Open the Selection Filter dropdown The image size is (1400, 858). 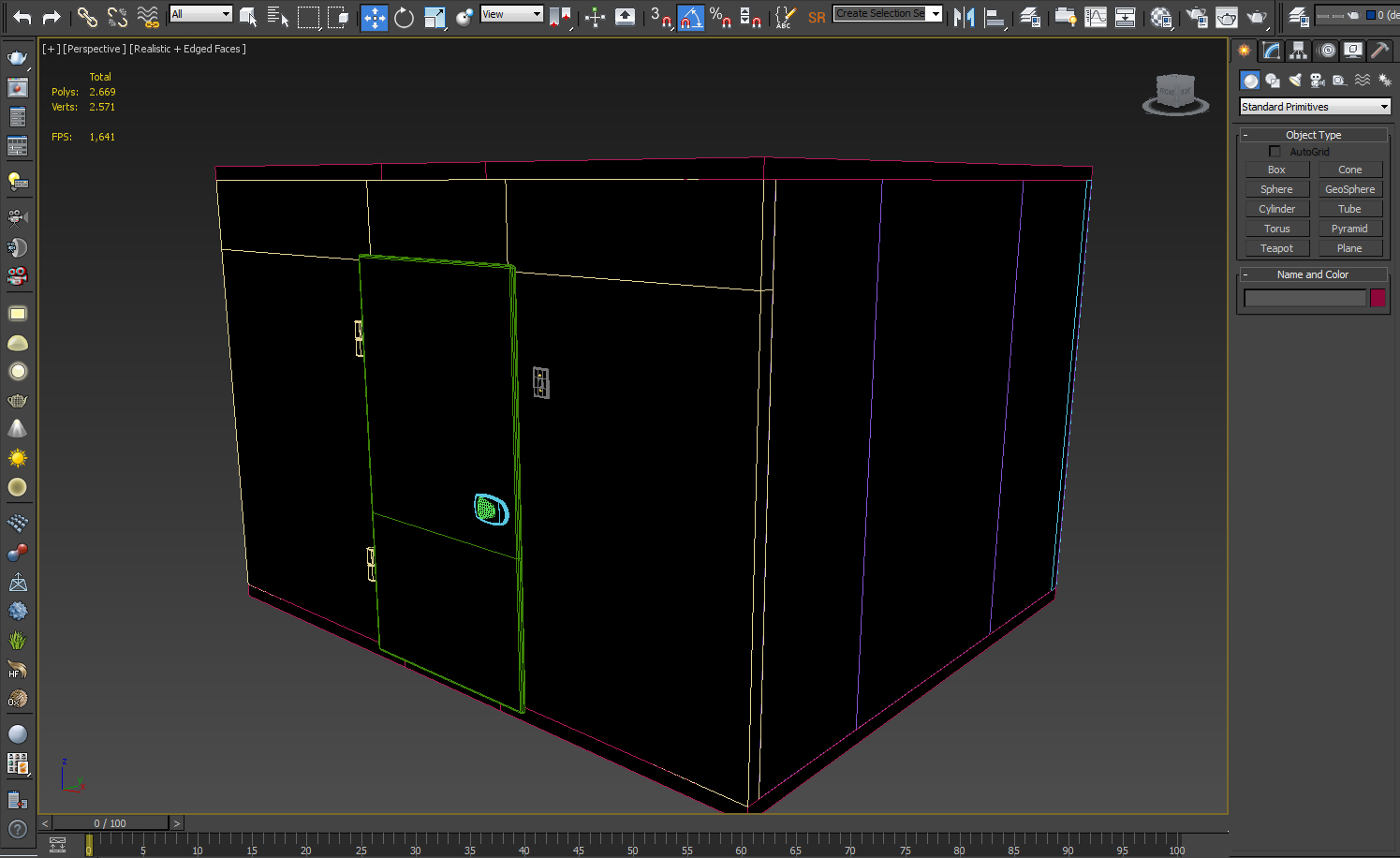tap(197, 13)
